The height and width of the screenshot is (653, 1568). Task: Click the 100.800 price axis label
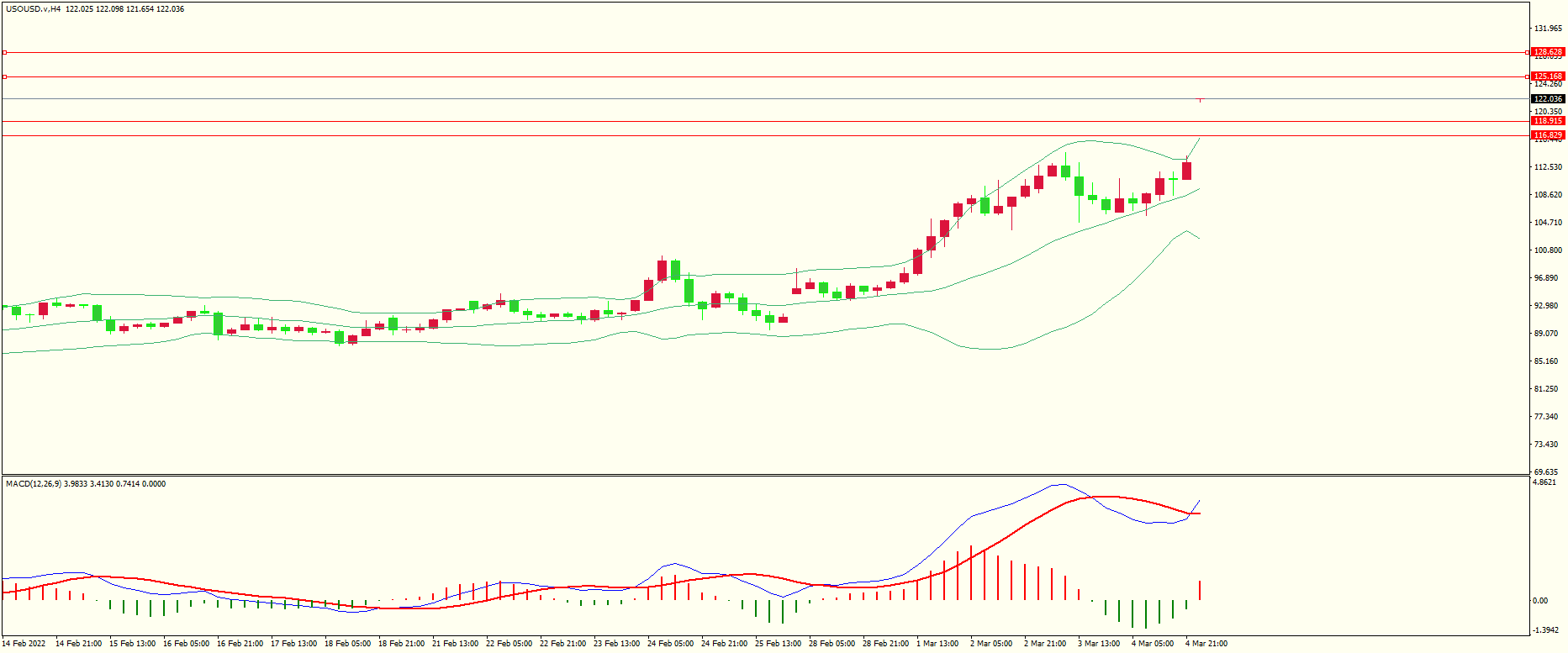[x=1548, y=250]
